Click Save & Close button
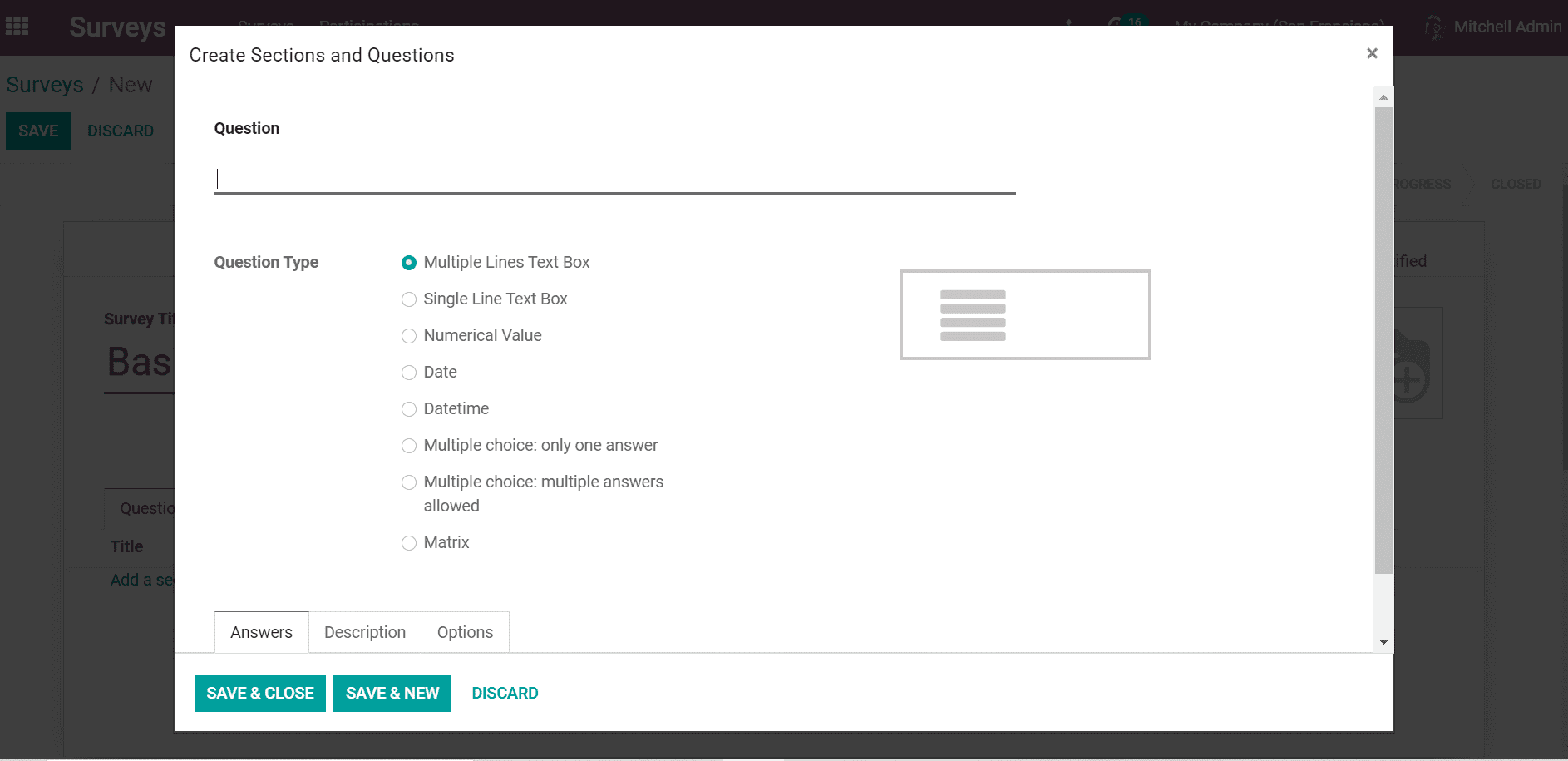The width and height of the screenshot is (1568, 761). click(260, 693)
